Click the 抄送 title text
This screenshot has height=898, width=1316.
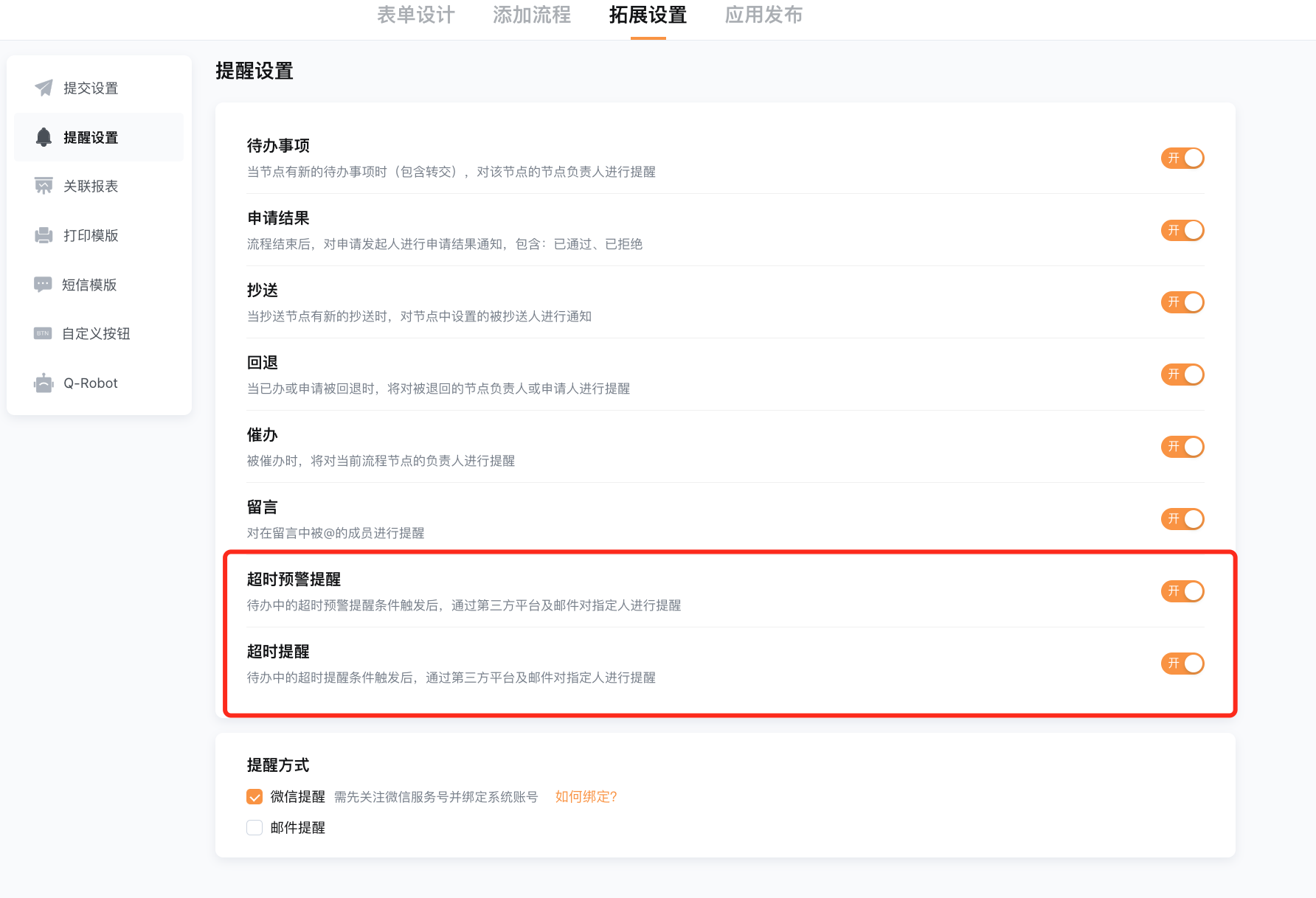point(263,290)
